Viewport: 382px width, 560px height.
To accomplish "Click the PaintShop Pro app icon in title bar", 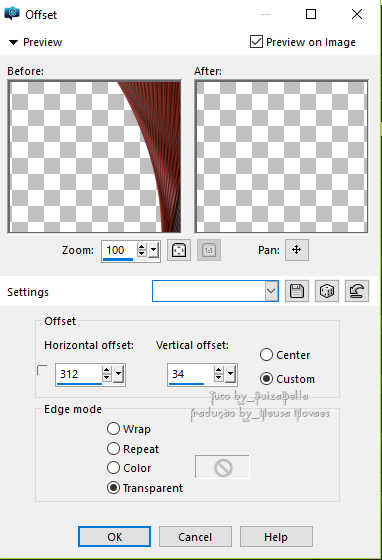I will [12, 14].
